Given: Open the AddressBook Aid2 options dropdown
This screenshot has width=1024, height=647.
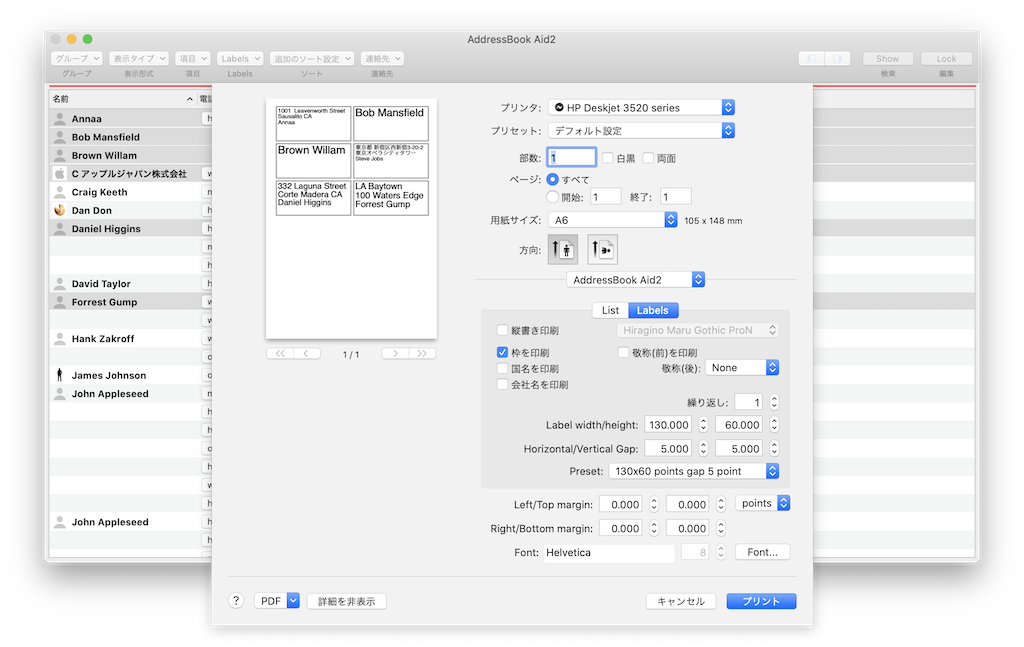Looking at the screenshot, I should point(635,279).
